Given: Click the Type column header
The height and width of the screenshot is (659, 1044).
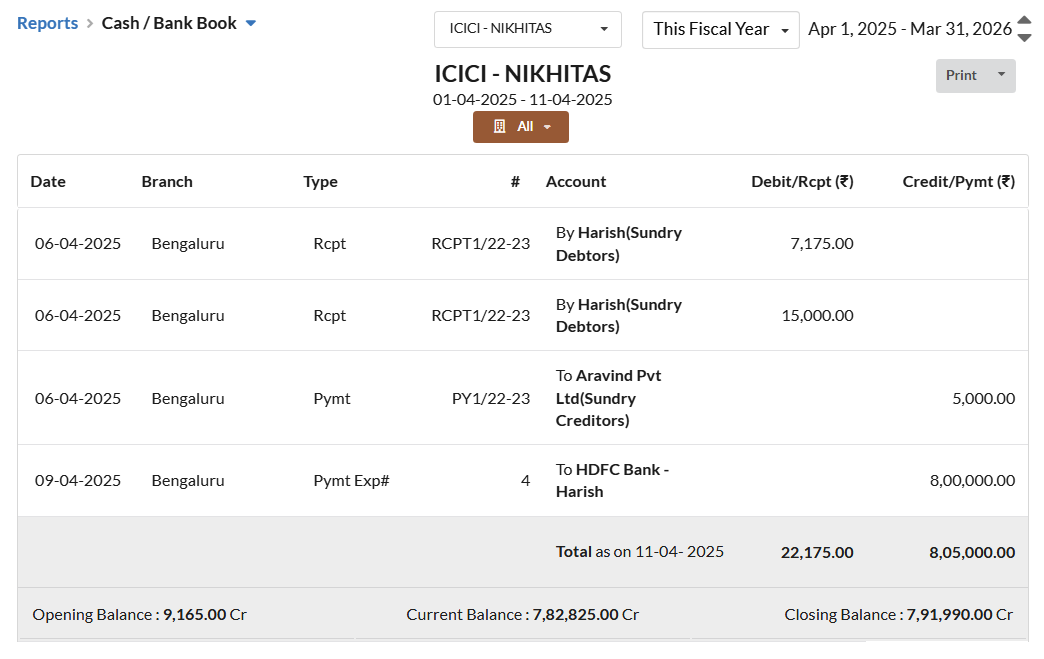Looking at the screenshot, I should (320, 182).
